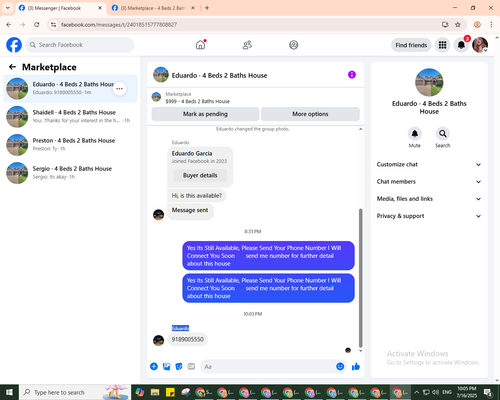Screen dimensions: 500x400
Task: Click the Facebook logo
Action: 14,45
